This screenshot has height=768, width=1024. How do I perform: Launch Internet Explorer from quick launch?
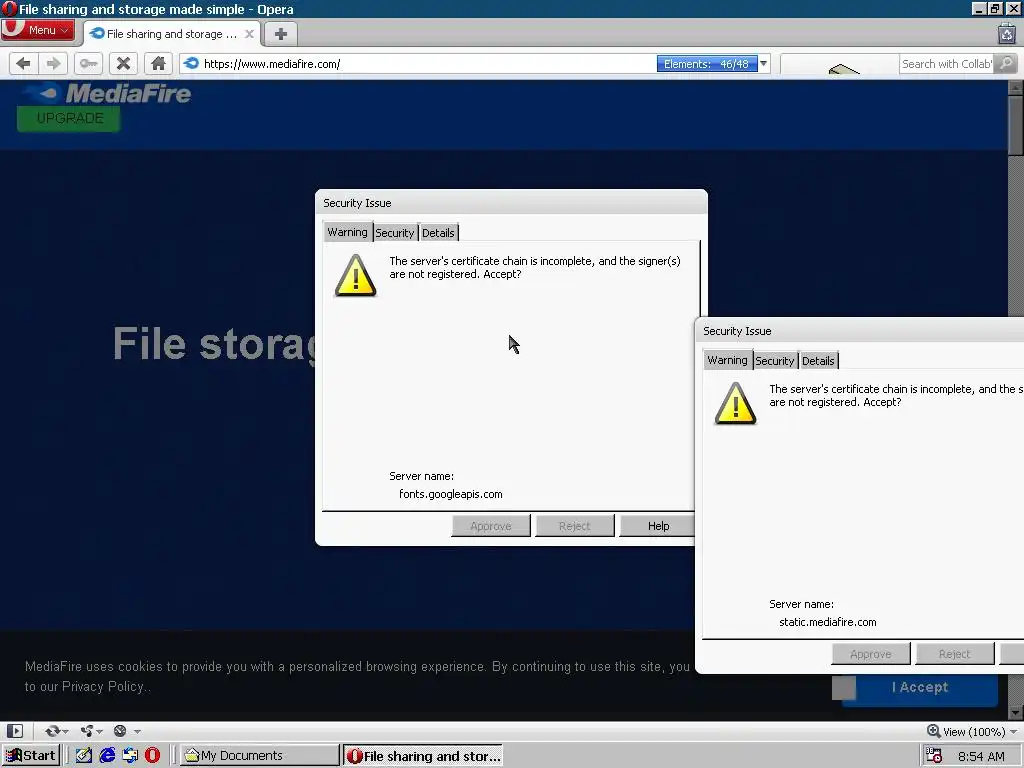(x=107, y=756)
